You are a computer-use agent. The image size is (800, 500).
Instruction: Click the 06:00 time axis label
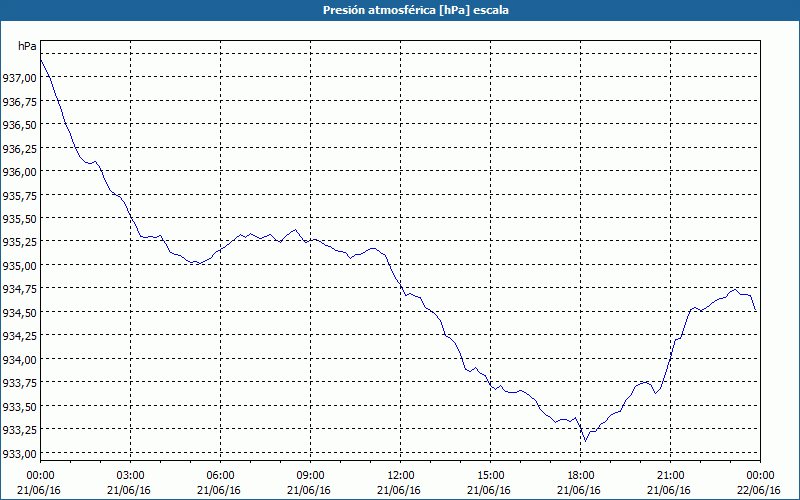(x=220, y=476)
